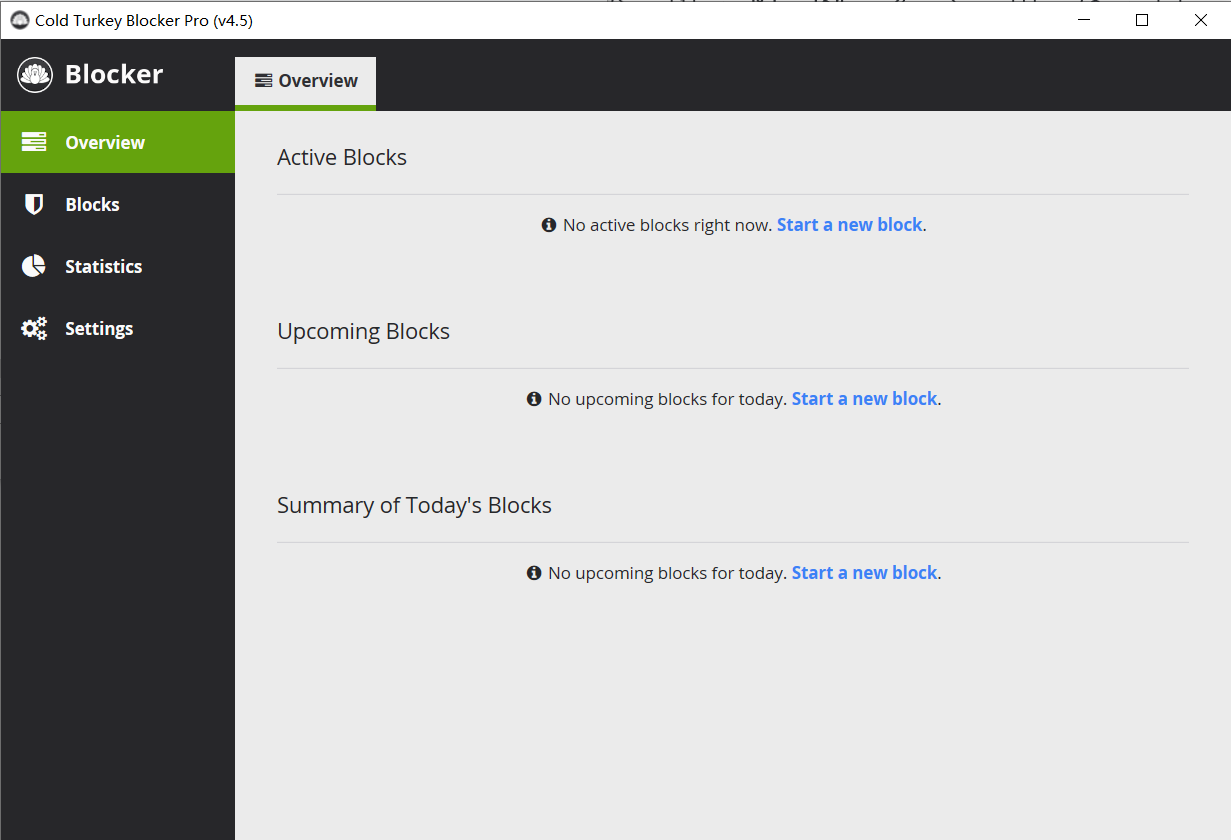1231x840 pixels.
Task: Click the info icon in Upcoming Blocks section
Action: pos(533,398)
